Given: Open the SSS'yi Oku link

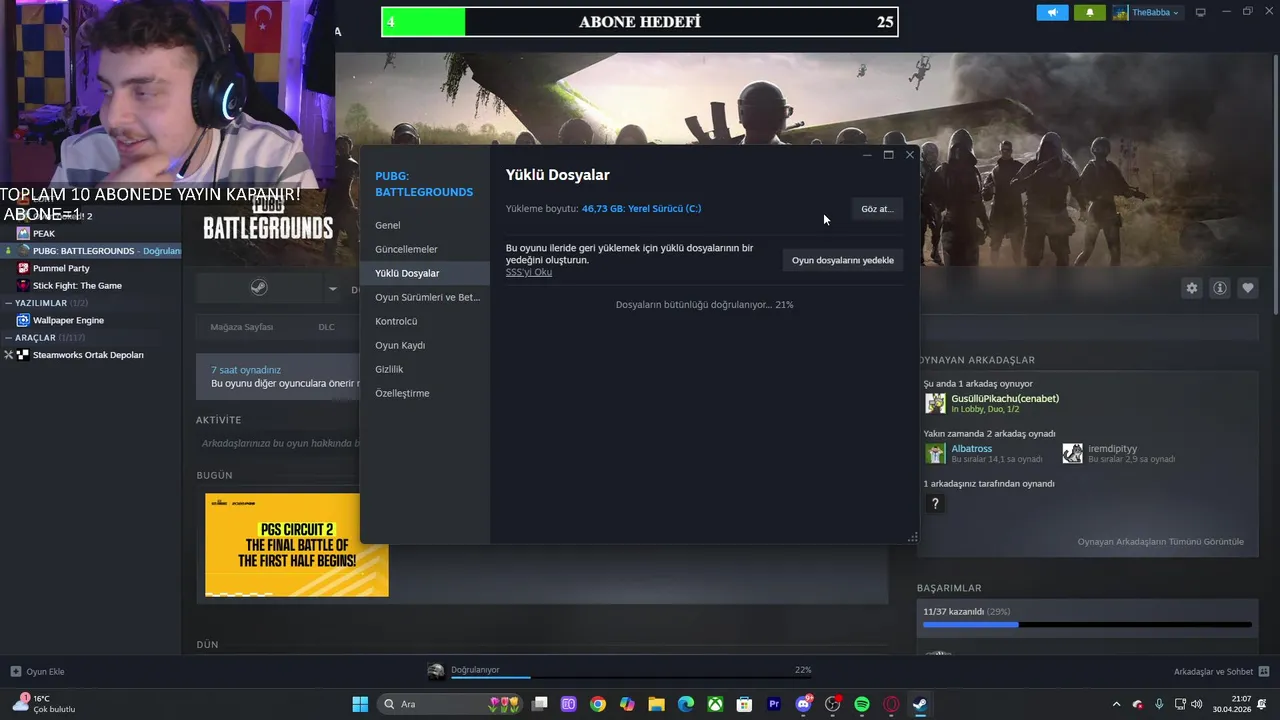Looking at the screenshot, I should click(x=529, y=272).
